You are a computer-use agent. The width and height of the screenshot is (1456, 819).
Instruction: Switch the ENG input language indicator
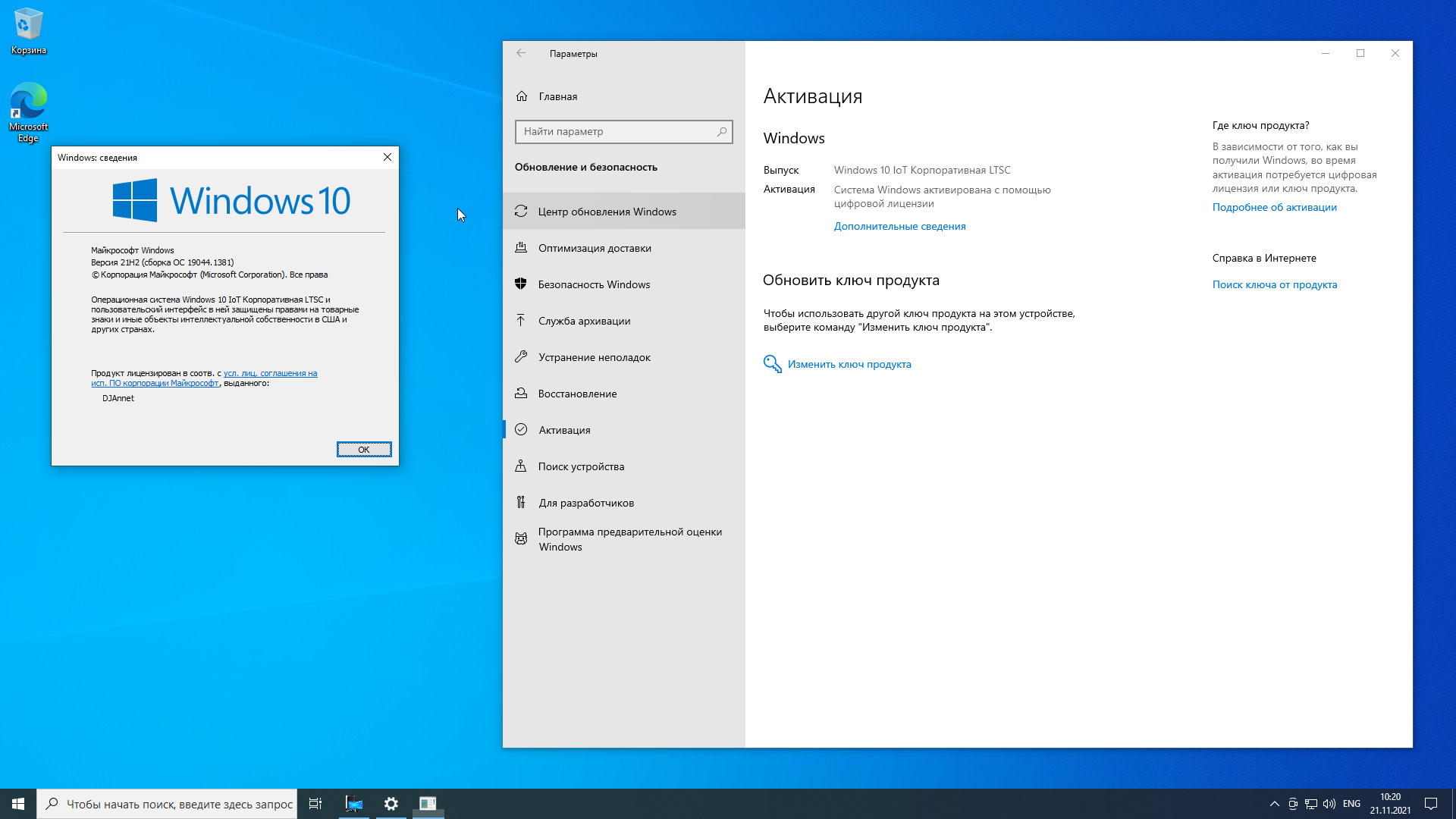click(x=1351, y=804)
